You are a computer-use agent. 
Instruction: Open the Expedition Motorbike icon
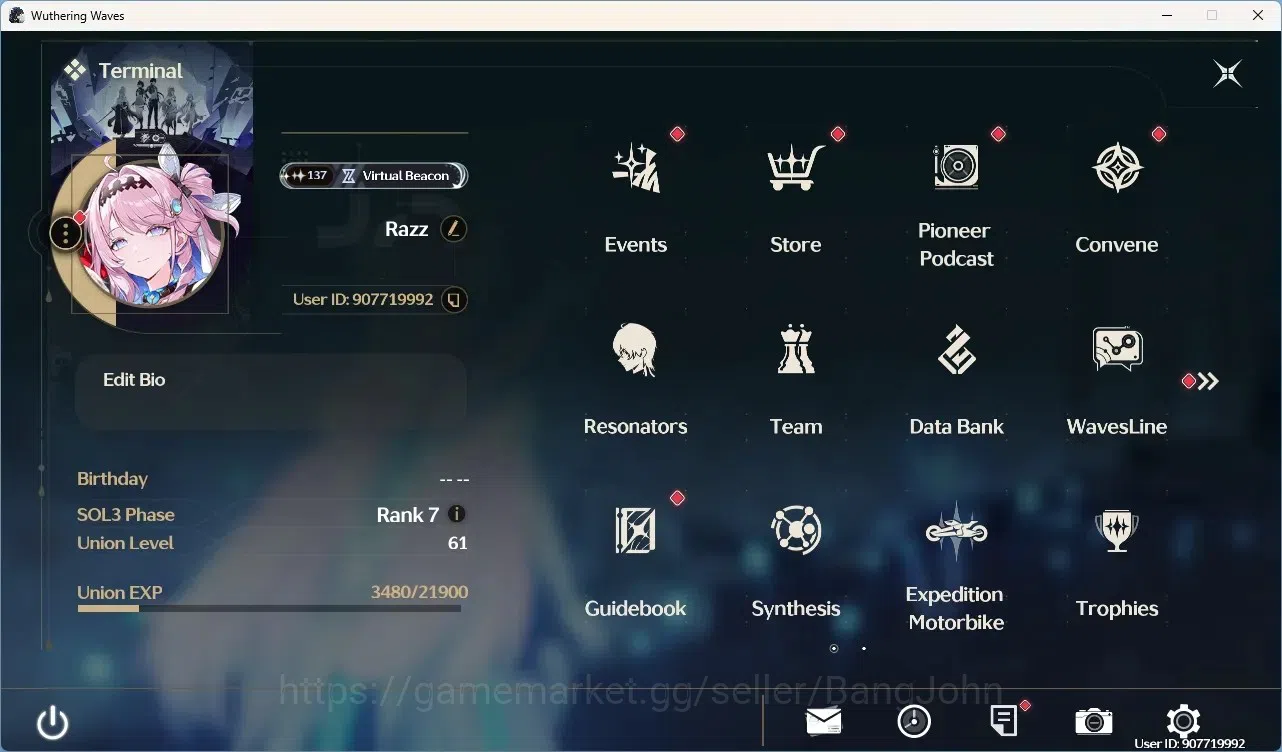957,531
